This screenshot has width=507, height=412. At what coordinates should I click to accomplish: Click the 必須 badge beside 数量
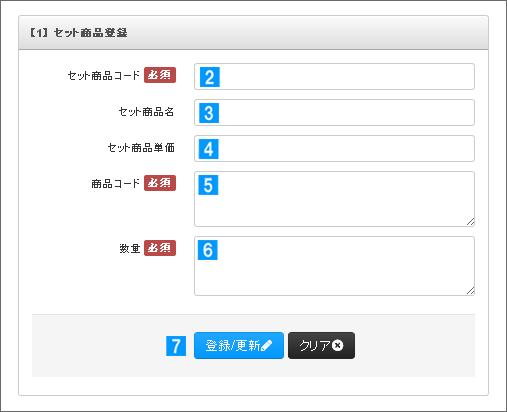click(x=160, y=248)
